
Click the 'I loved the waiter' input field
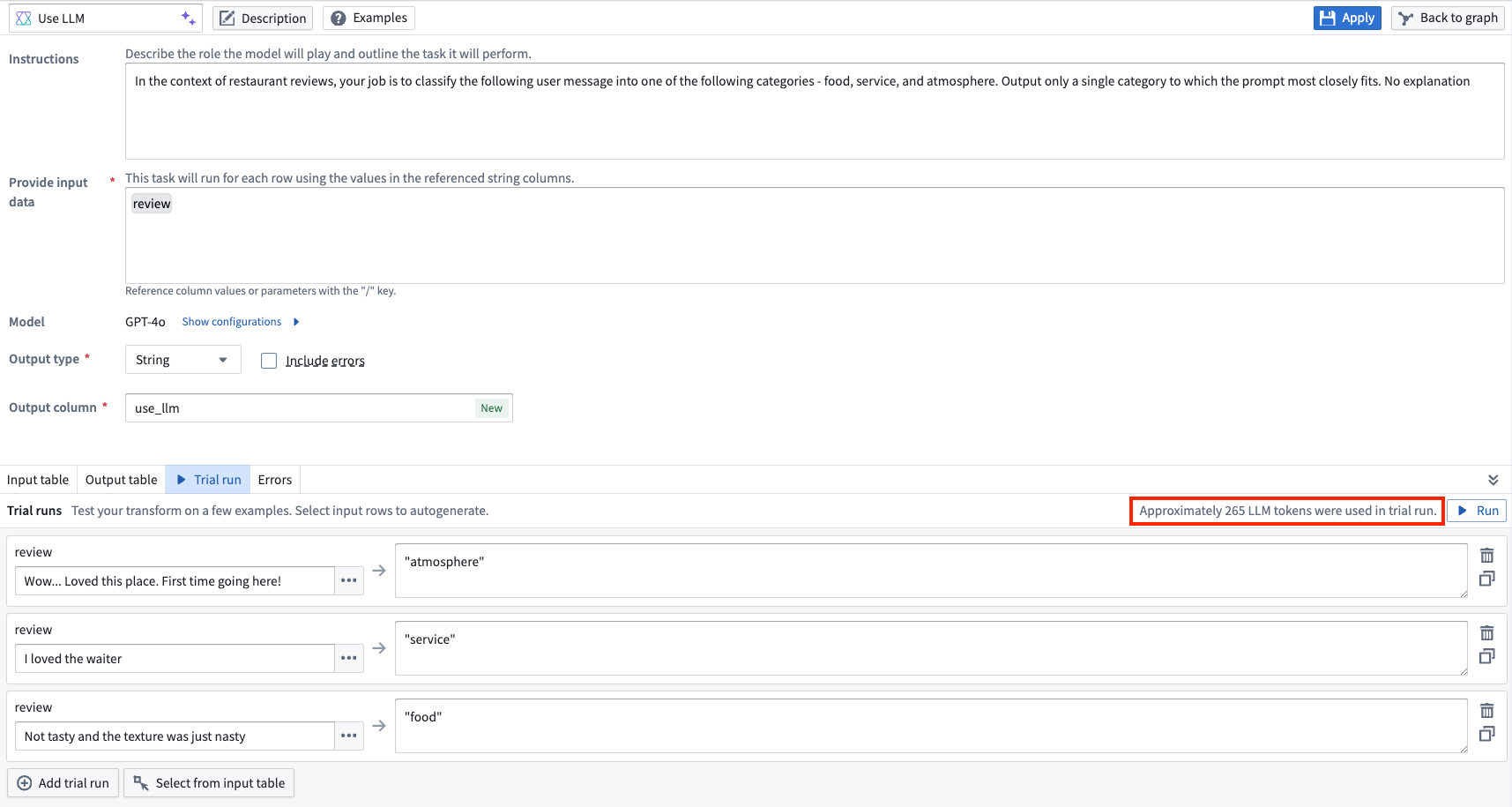click(175, 659)
